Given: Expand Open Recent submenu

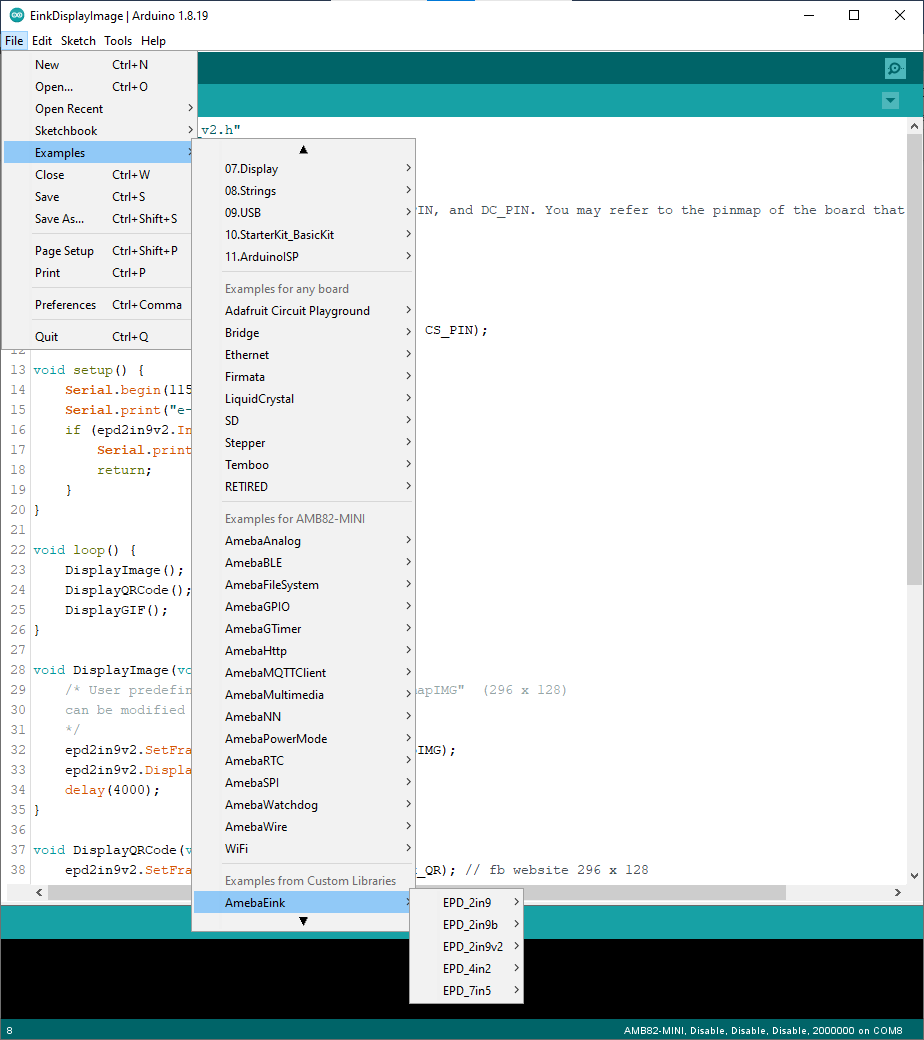Looking at the screenshot, I should 69,109.
